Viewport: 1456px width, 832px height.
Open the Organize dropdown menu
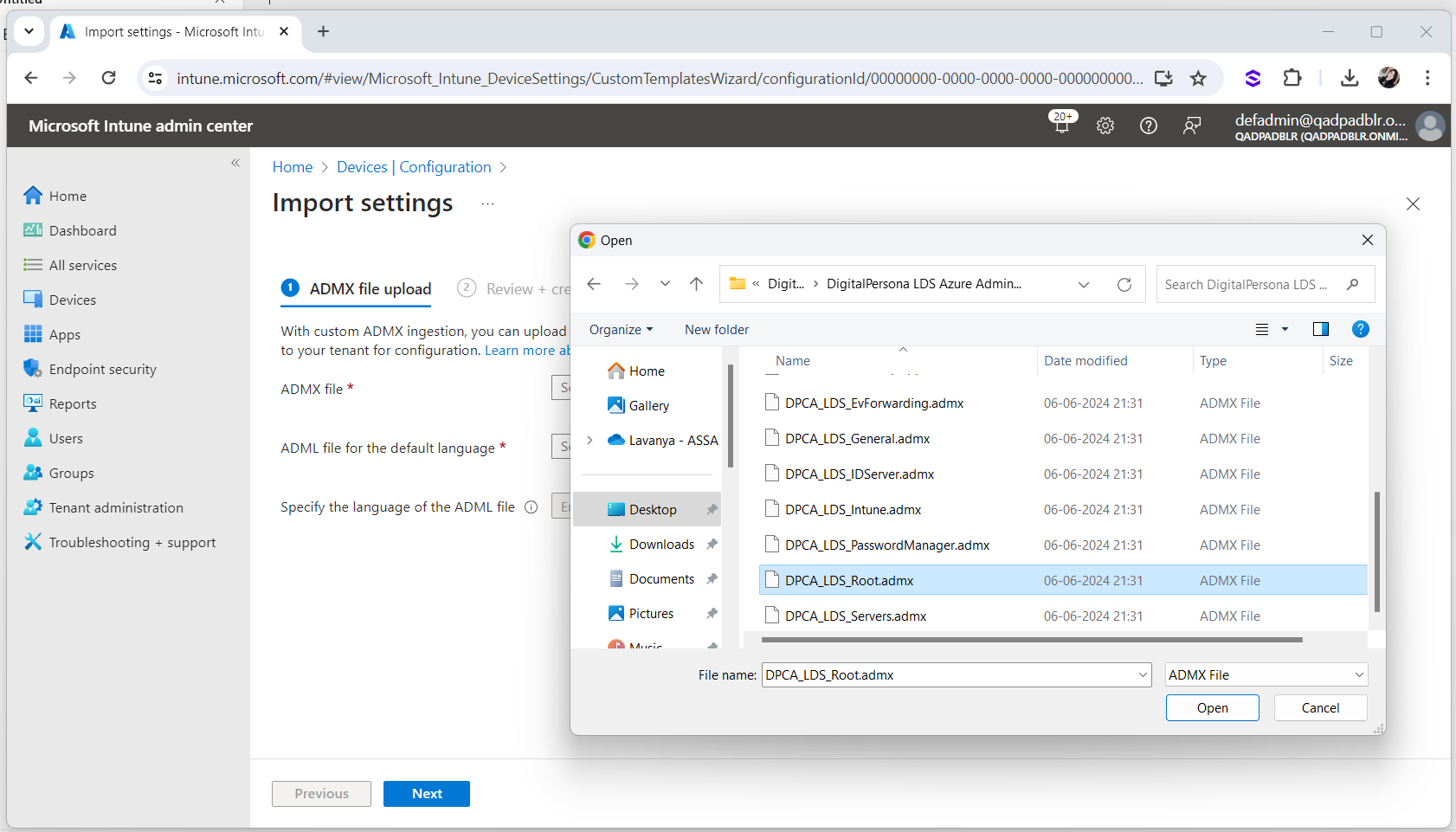621,329
